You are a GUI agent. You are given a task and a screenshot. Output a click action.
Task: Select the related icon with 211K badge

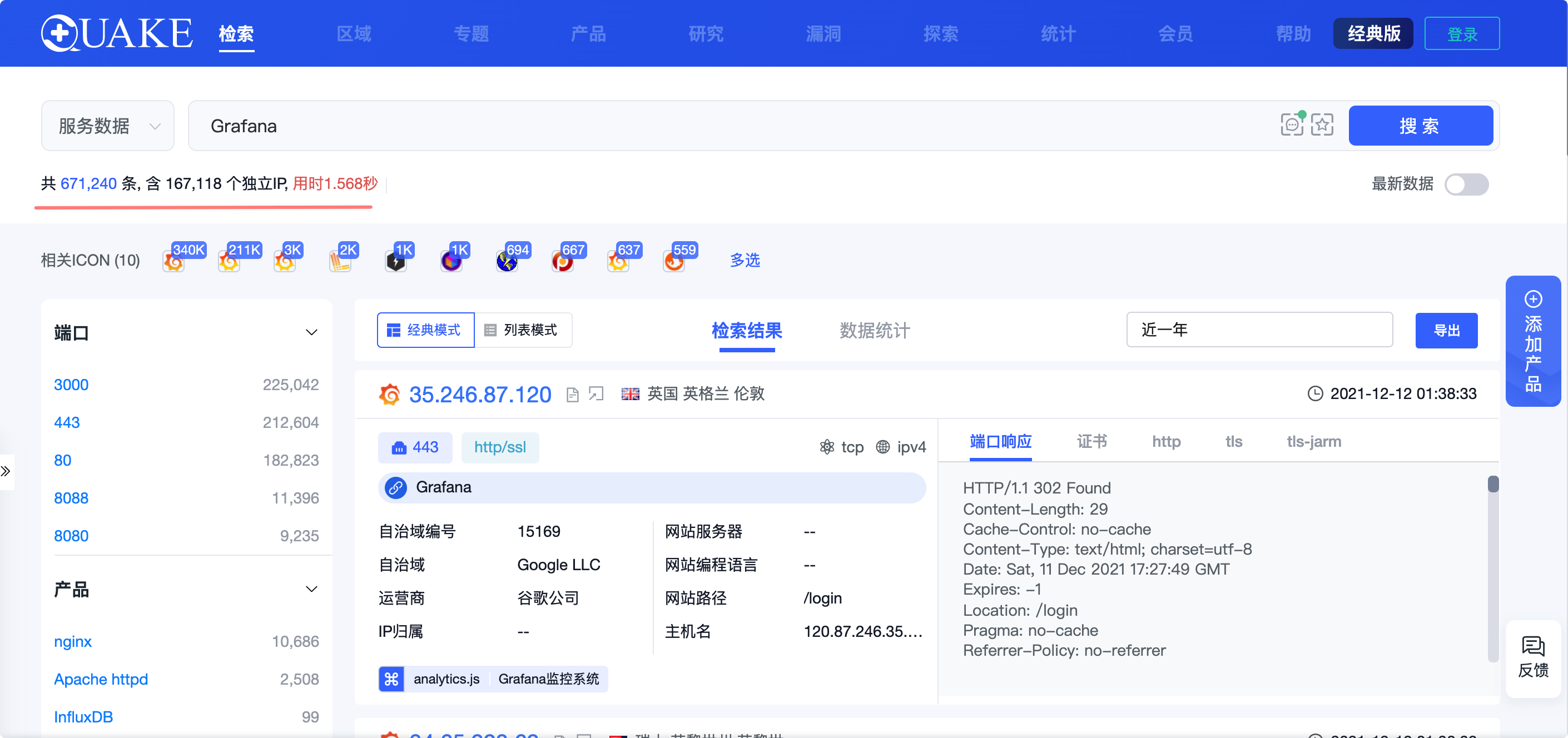(229, 262)
